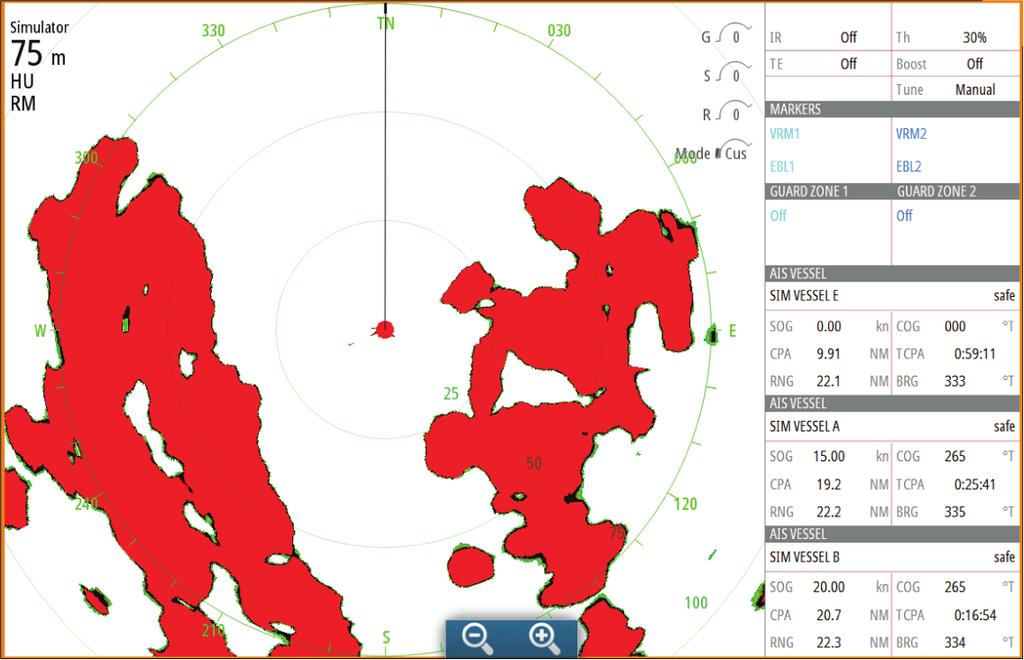Click the 75 m range readout
This screenshot has height=660, width=1024.
[38, 54]
